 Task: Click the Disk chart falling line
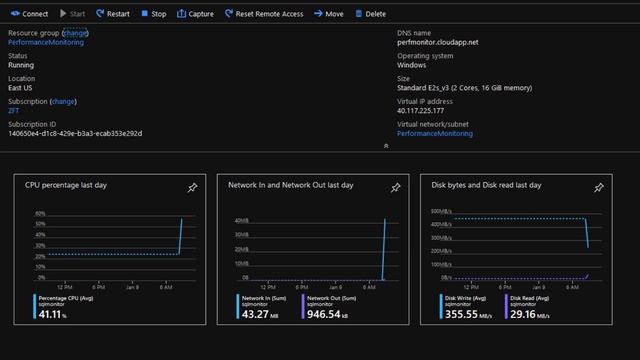tap(587, 233)
